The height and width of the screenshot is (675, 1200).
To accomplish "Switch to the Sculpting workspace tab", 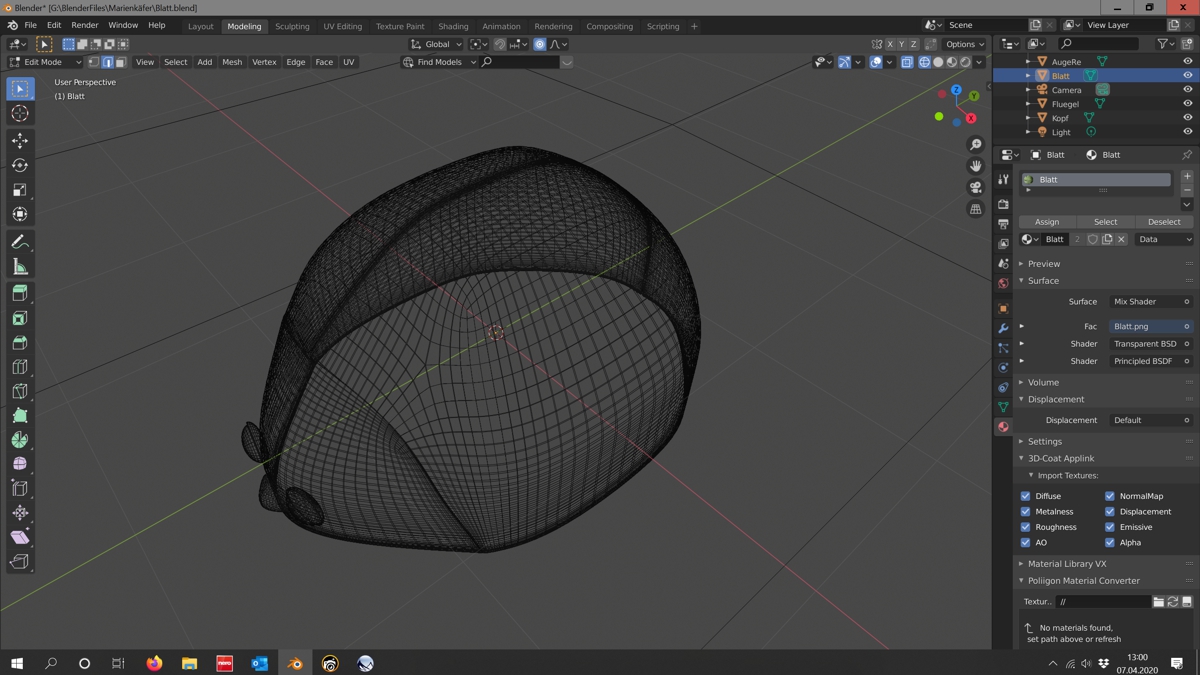I will [292, 26].
